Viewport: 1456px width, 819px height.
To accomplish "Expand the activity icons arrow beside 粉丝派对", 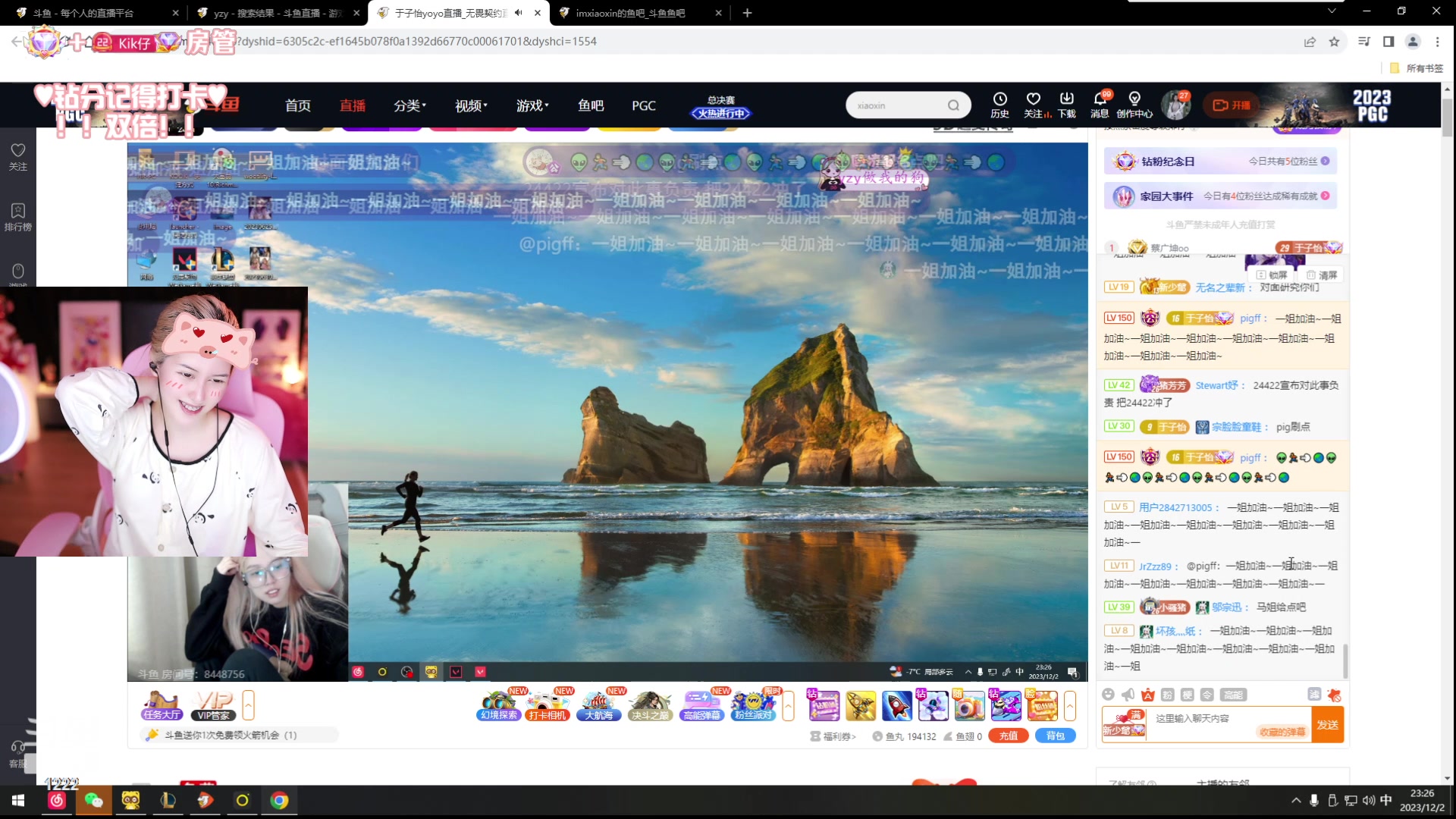I will pyautogui.click(x=788, y=705).
